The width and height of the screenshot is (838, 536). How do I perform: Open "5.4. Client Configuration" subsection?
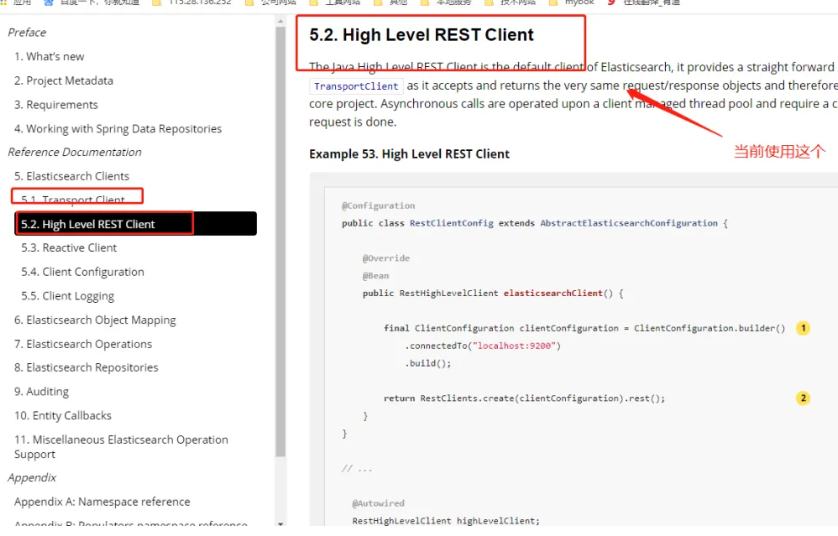pos(82,272)
